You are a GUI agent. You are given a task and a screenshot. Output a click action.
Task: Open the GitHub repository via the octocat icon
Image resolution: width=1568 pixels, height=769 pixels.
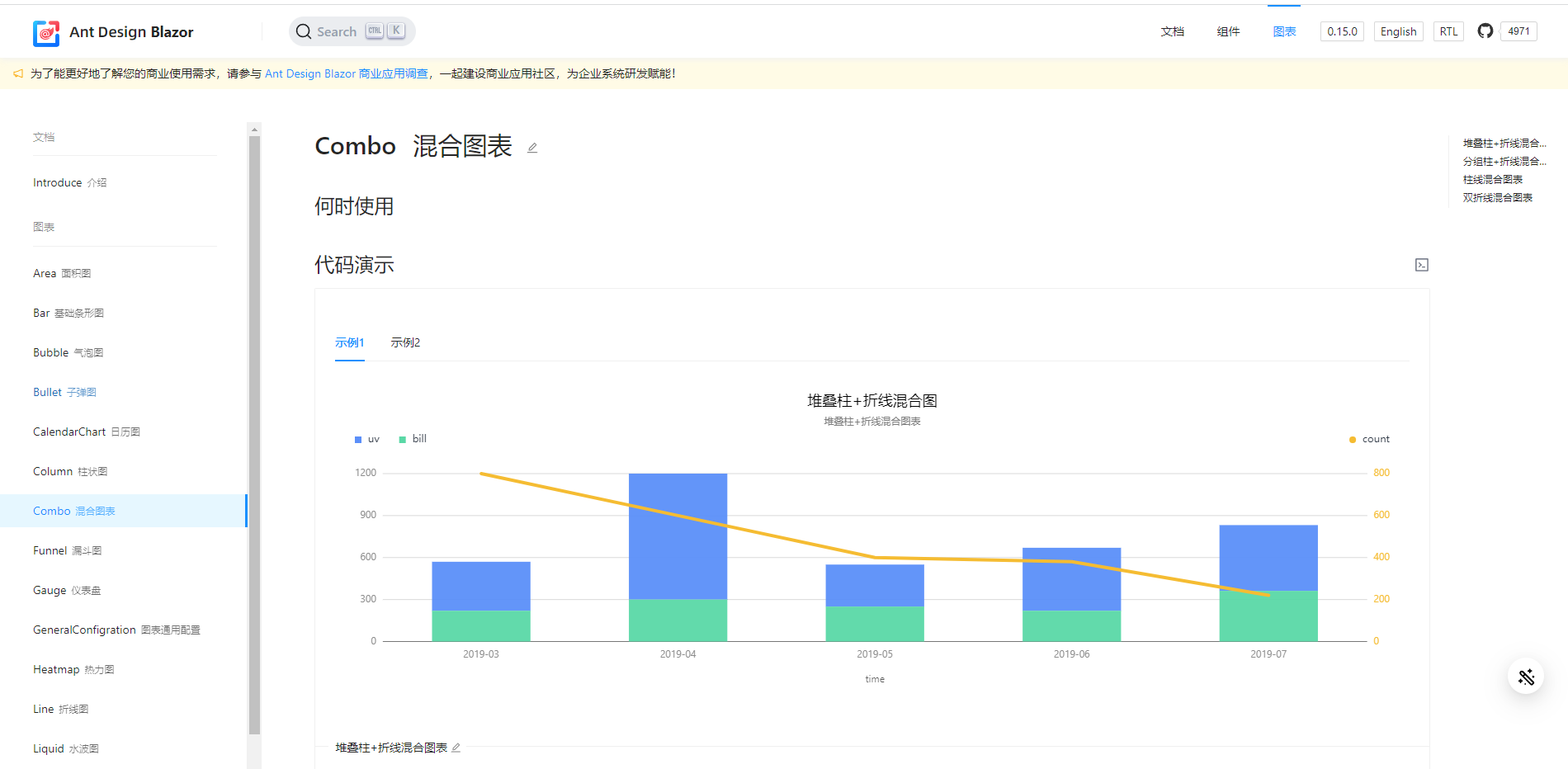(1485, 31)
